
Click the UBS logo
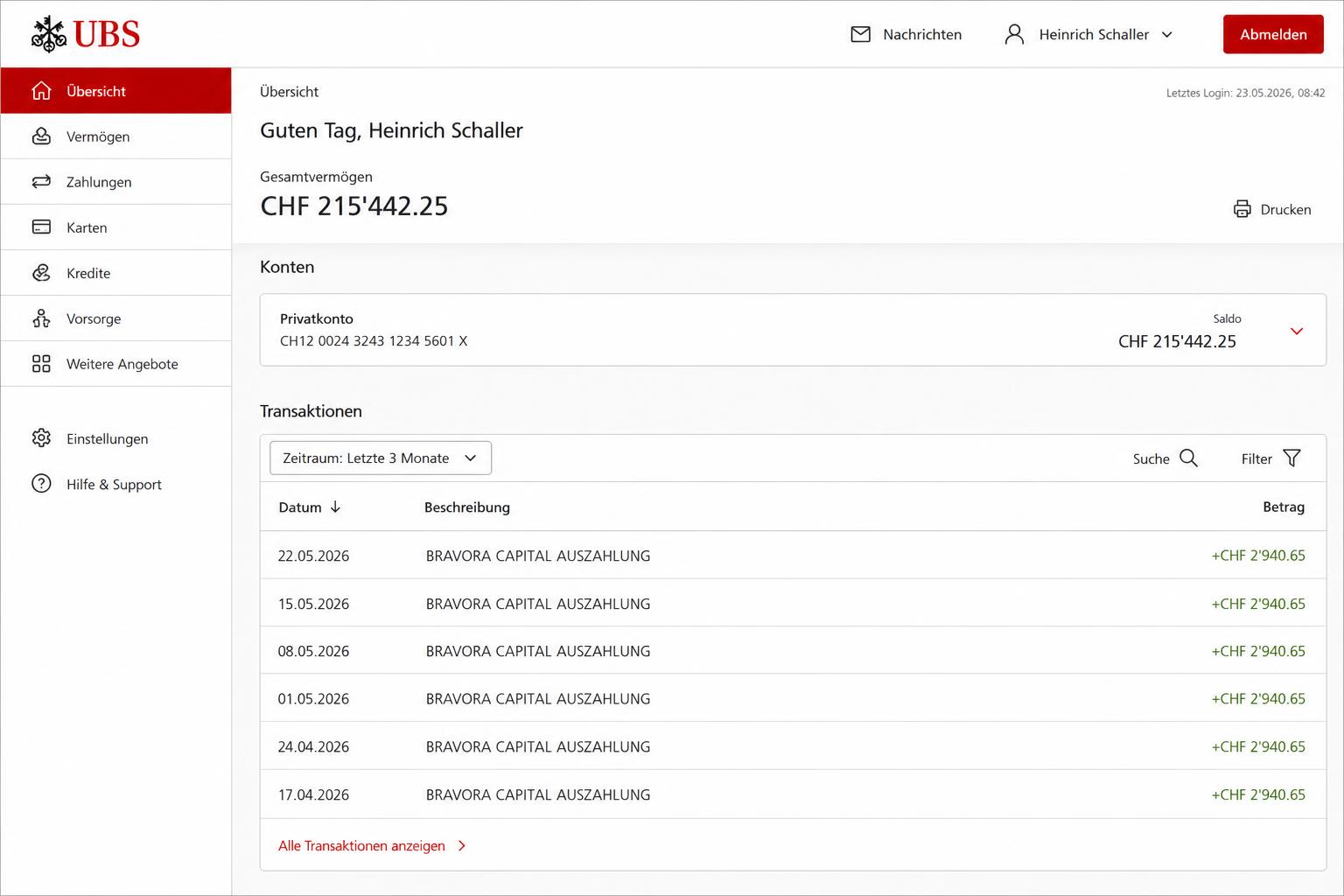(x=85, y=34)
